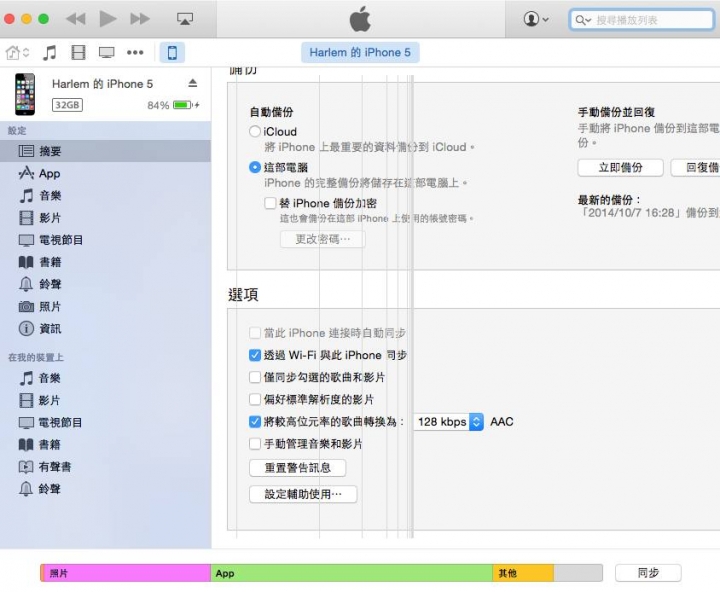
Task: Toggle 手動管理音樂和影片 checkbox
Action: point(255,444)
